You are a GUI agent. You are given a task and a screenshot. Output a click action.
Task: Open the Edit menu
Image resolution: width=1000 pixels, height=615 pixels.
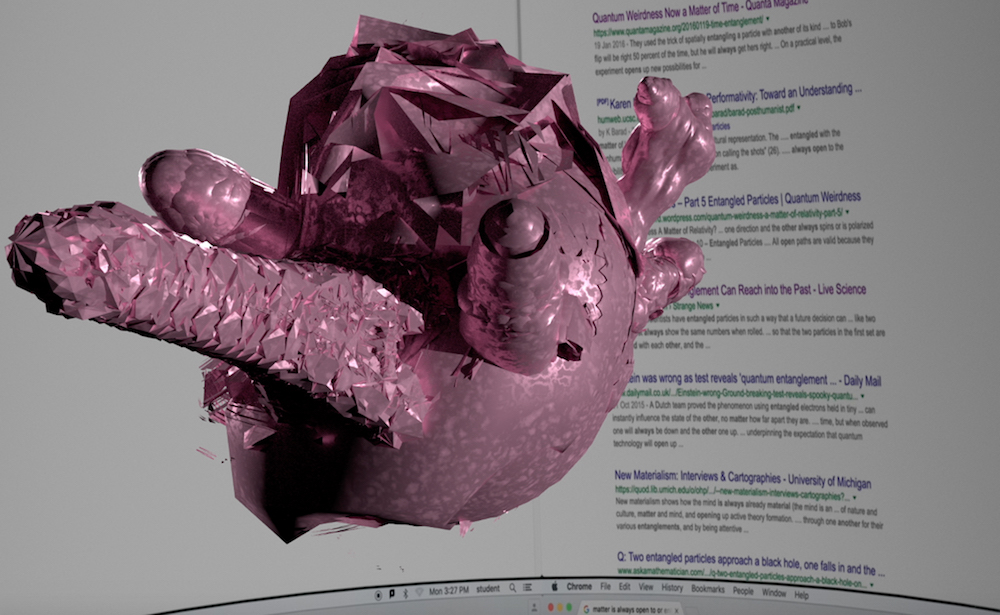[625, 587]
